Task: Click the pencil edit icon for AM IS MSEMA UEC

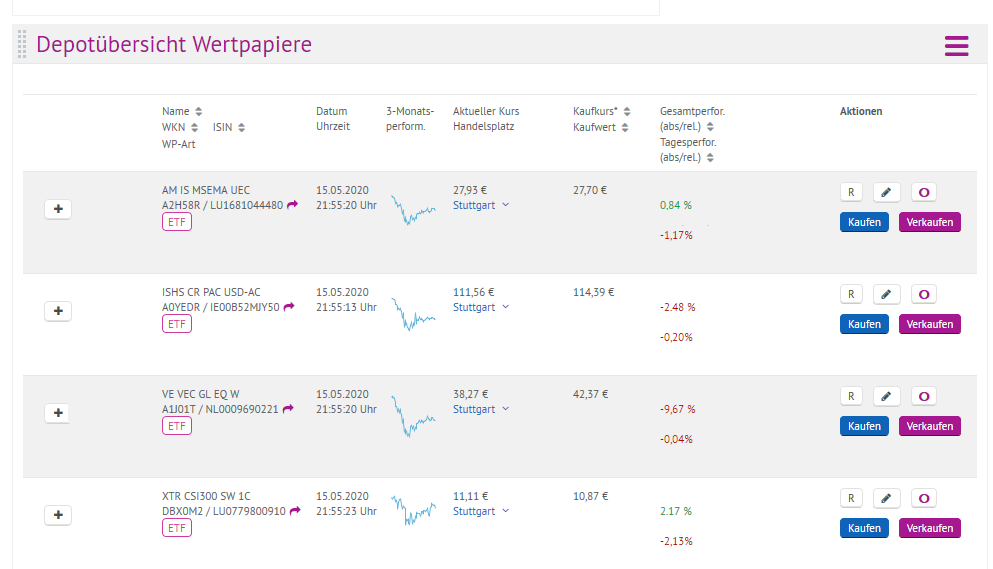Action: pos(887,192)
